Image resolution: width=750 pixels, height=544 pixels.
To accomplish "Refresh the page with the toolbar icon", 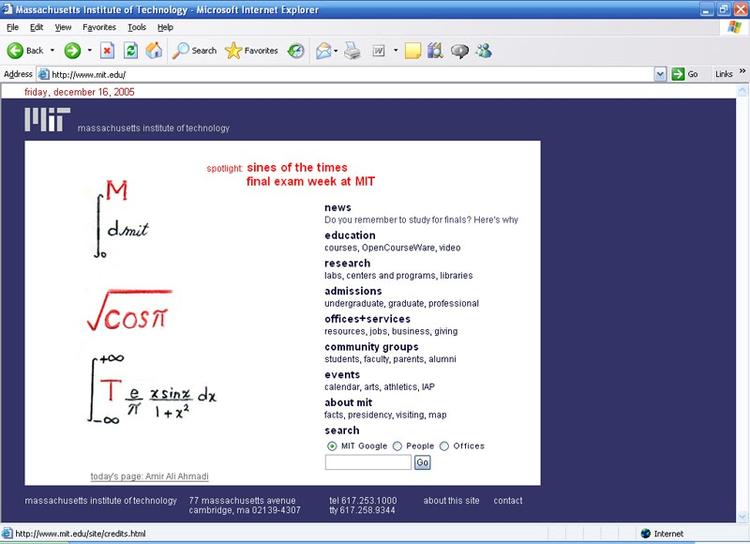I will click(x=131, y=51).
